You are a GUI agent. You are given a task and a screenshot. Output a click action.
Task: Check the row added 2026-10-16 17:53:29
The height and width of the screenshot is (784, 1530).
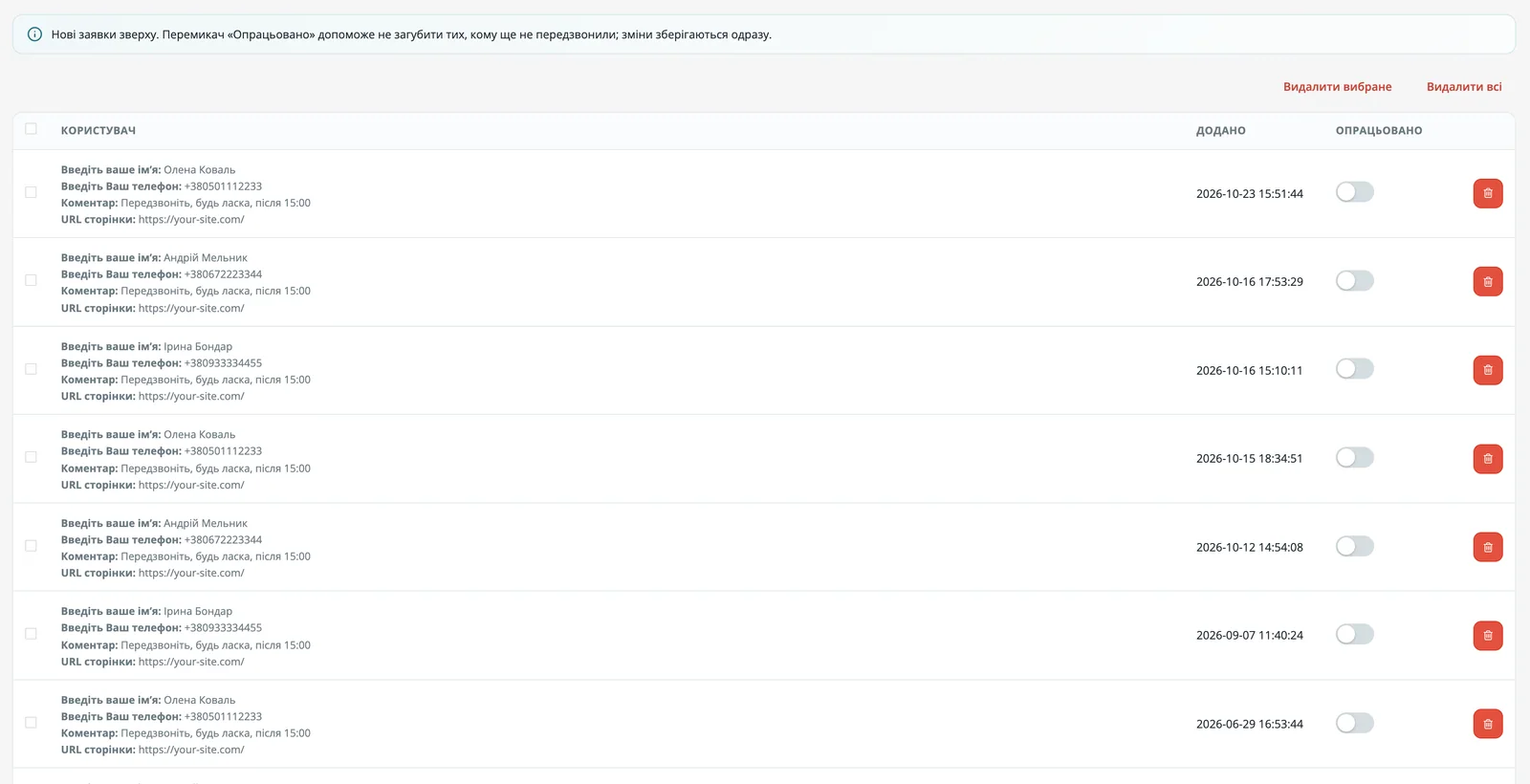point(31,280)
